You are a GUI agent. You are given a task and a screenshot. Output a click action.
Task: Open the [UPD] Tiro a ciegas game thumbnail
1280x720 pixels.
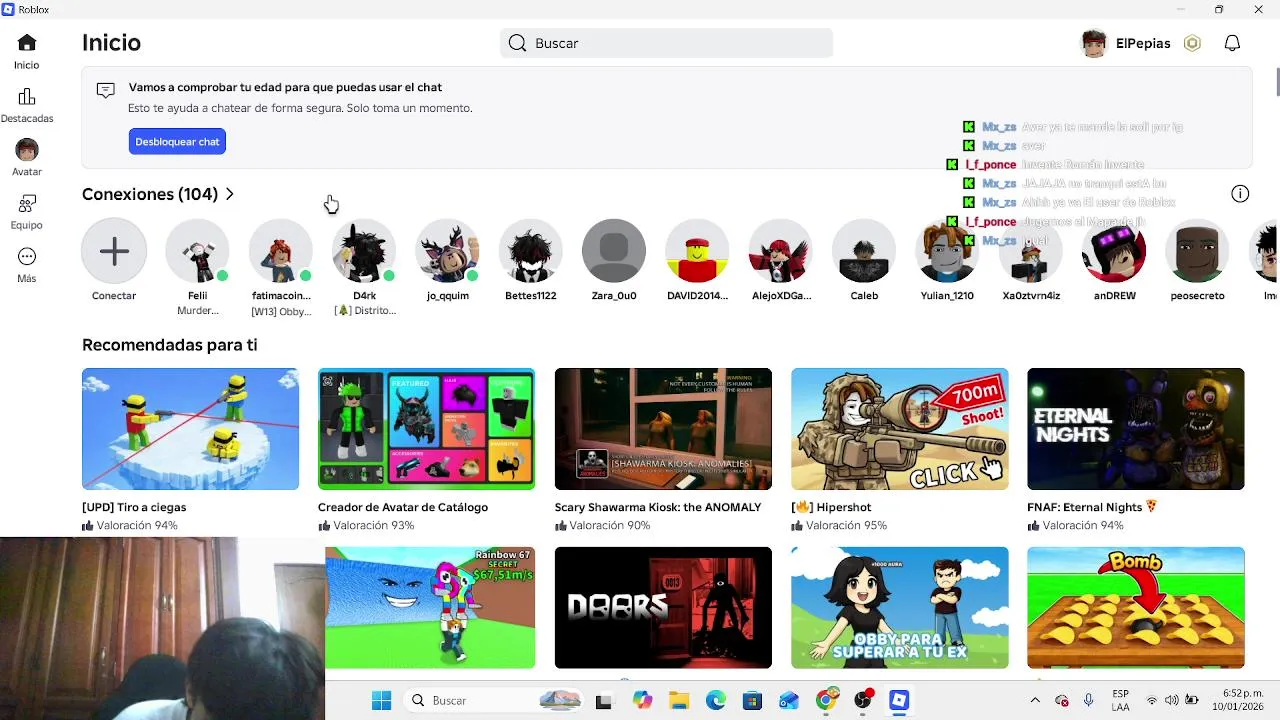click(x=190, y=429)
